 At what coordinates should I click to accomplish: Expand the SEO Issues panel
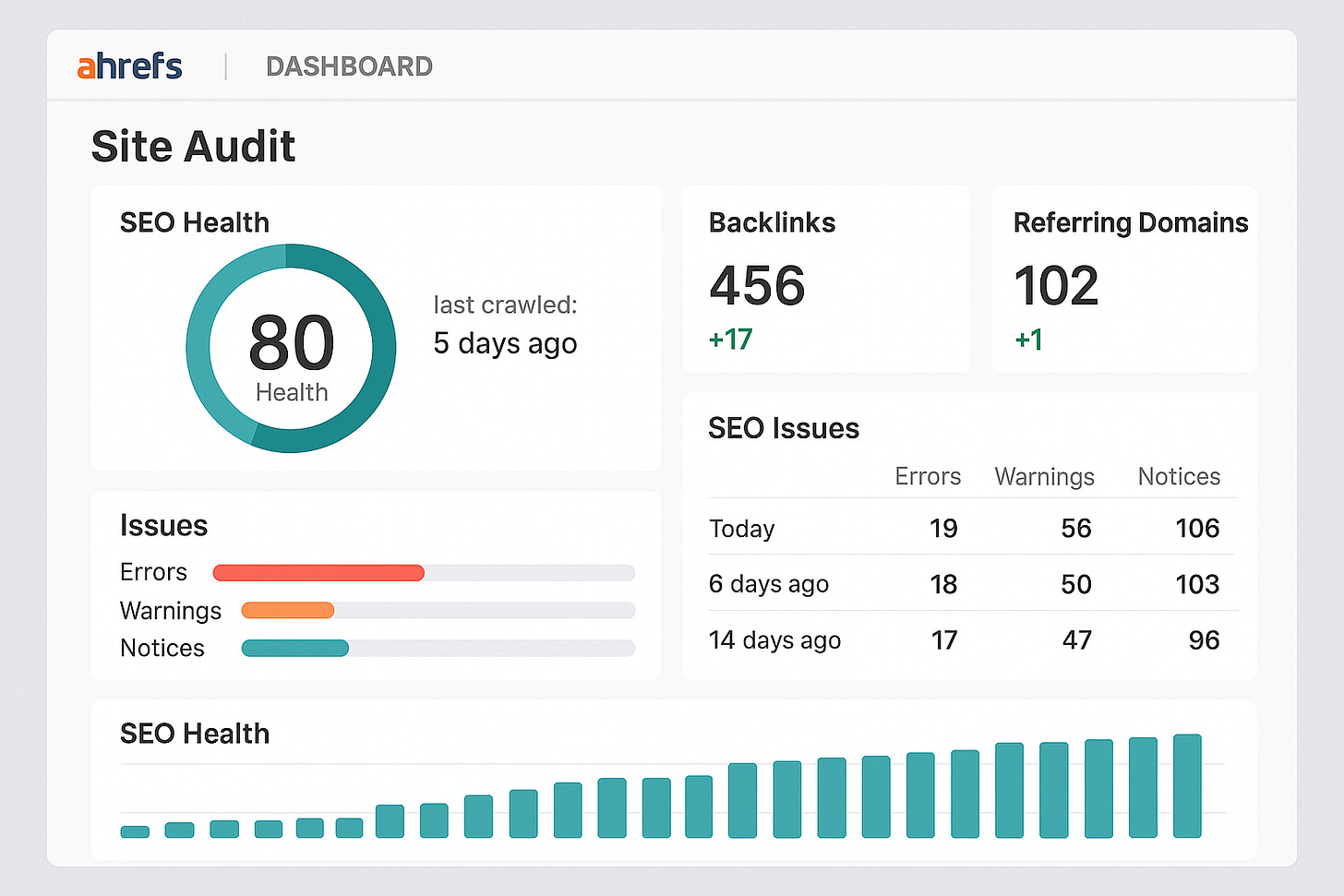point(784,428)
